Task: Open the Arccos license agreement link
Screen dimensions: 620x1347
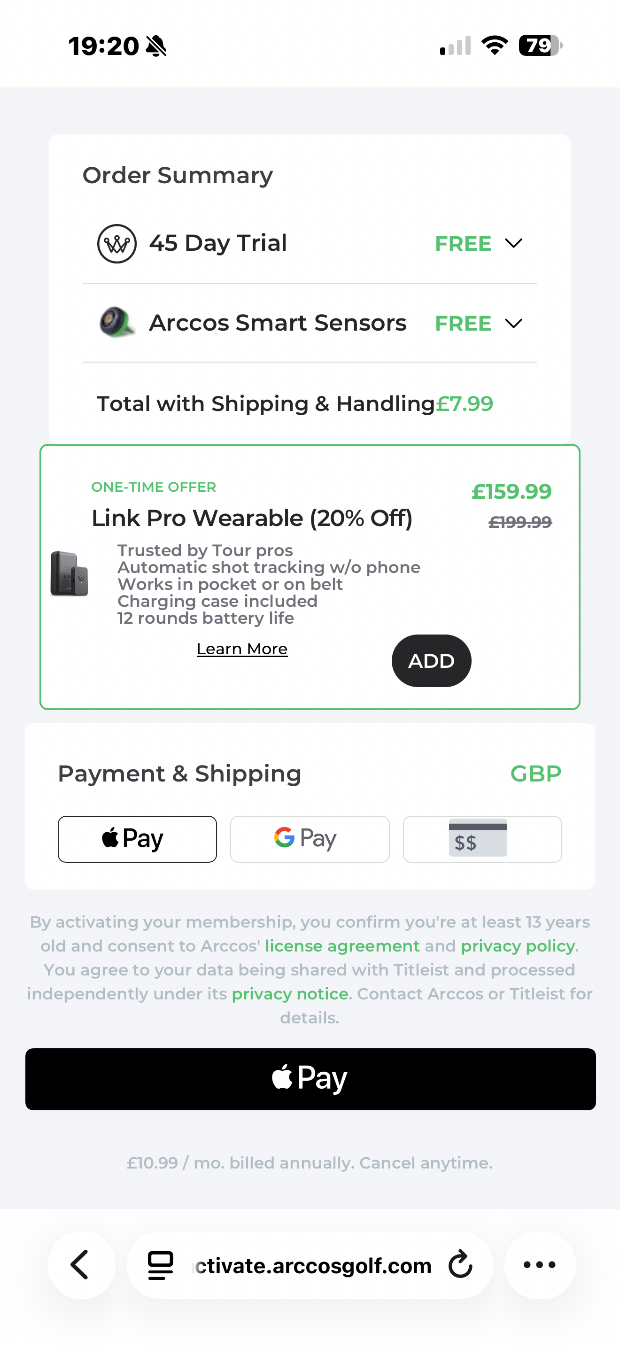Action: point(342,946)
